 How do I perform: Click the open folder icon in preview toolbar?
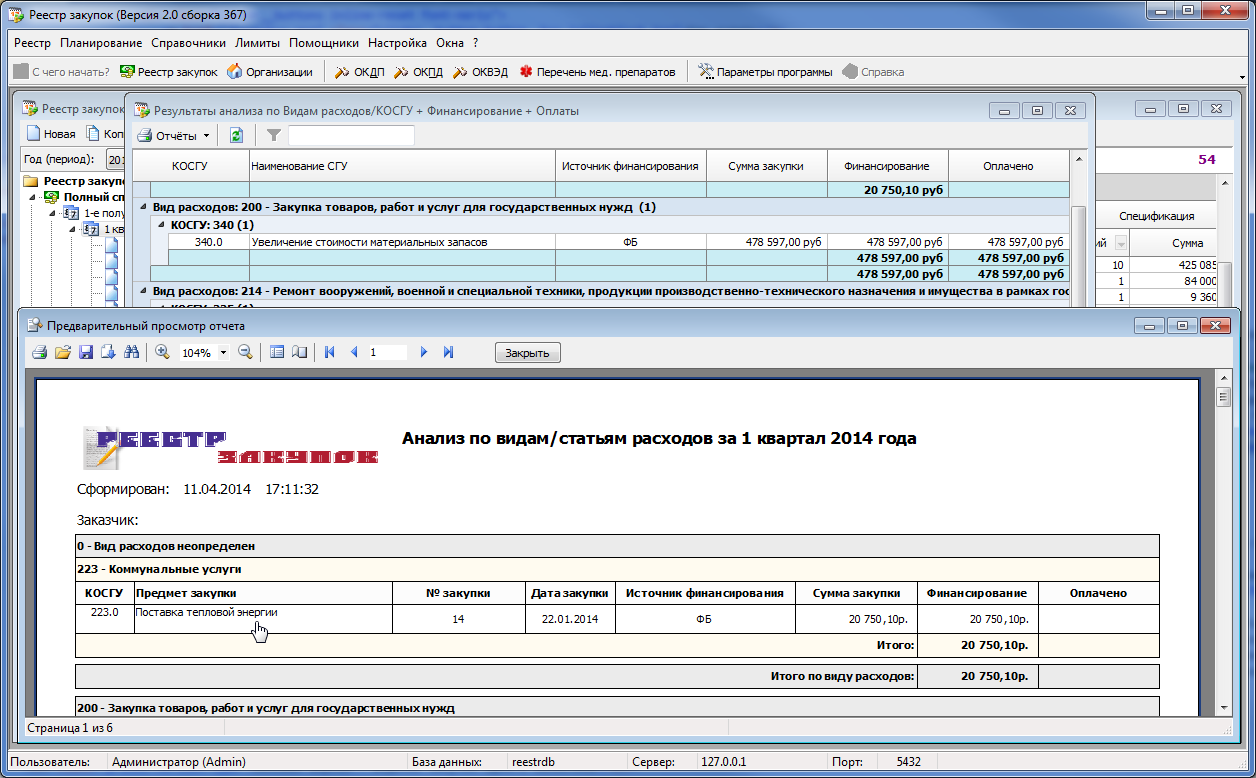[x=62, y=352]
